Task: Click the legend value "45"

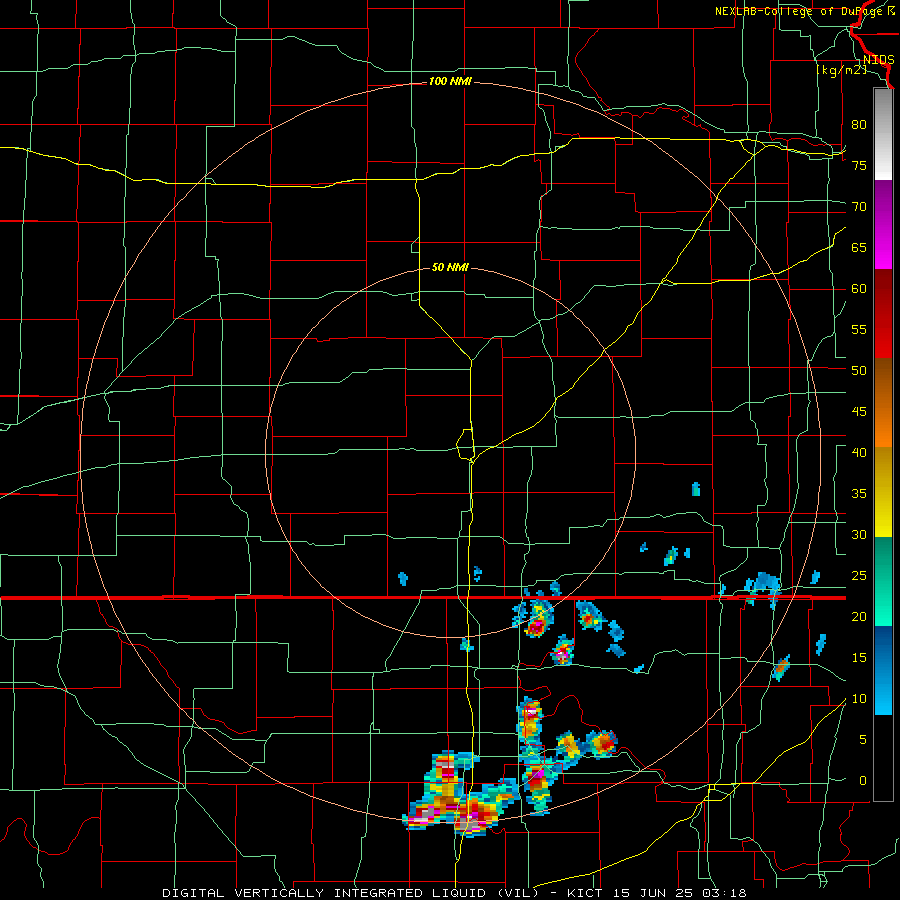Action: pos(859,412)
